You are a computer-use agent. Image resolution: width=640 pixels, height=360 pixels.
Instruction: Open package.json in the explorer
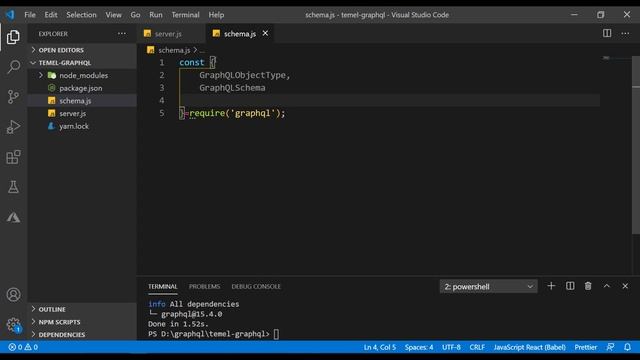pyautogui.click(x=82, y=88)
